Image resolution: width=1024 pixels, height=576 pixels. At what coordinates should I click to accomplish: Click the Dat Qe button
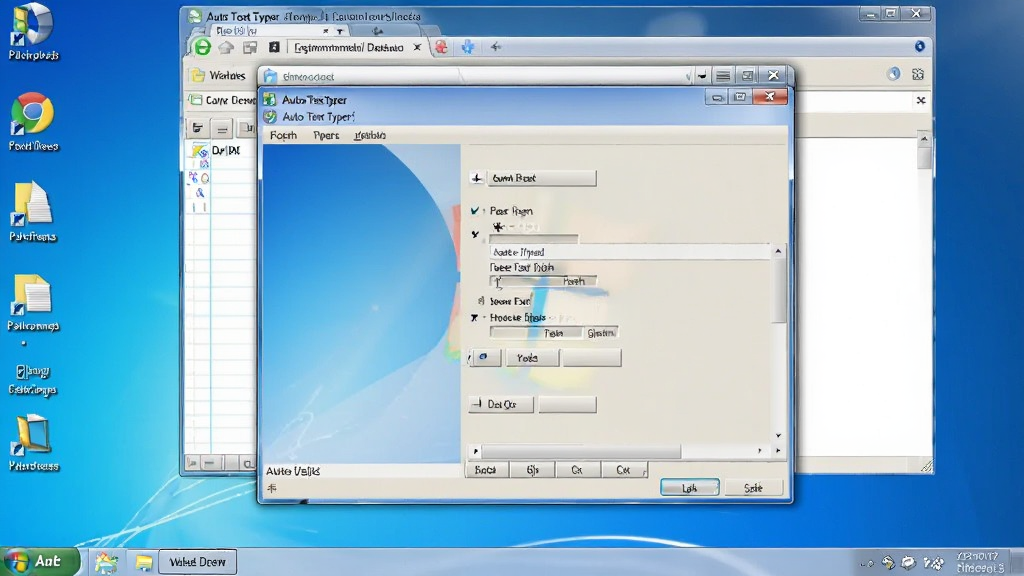click(501, 404)
